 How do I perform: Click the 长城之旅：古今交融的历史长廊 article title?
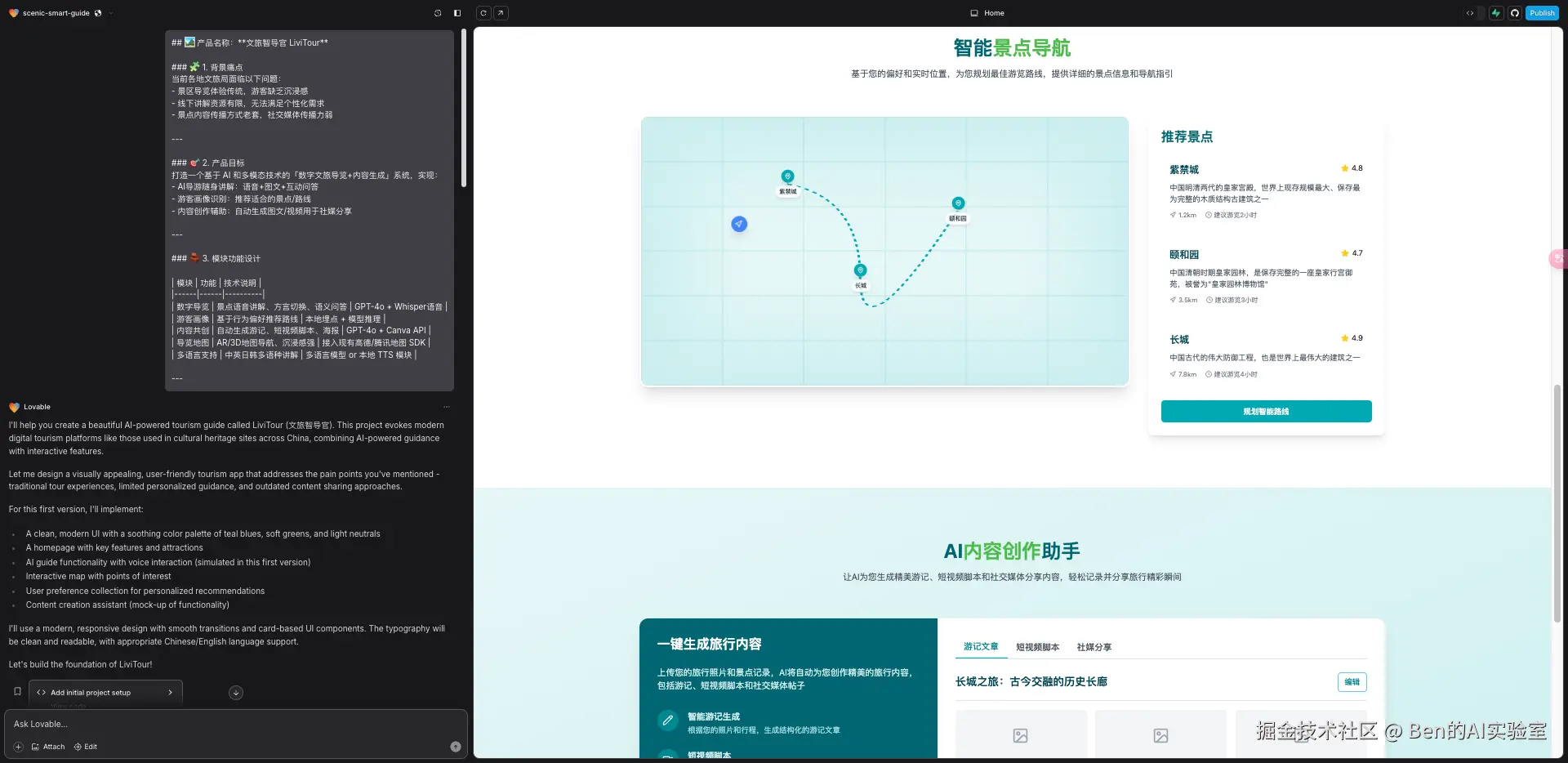pos(1031,682)
